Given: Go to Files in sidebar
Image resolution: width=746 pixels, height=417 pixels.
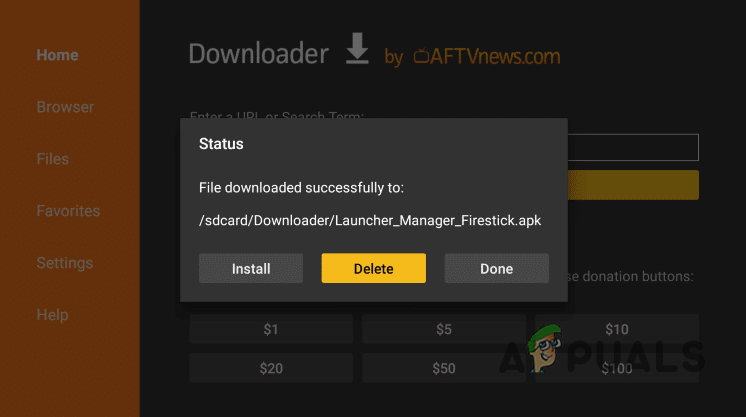Looking at the screenshot, I should (x=52, y=159).
